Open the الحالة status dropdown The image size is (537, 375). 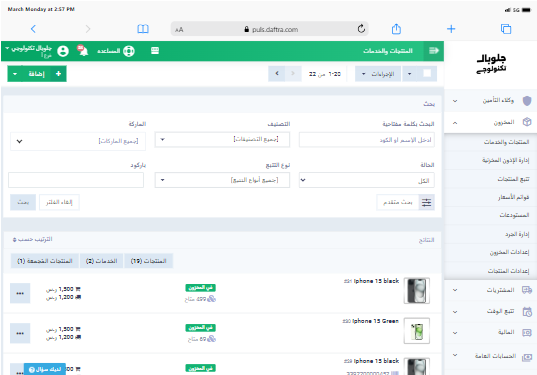[x=367, y=180]
